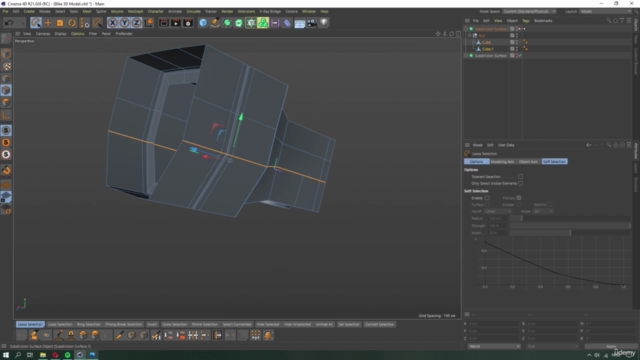The height and width of the screenshot is (360, 640).
Task: Open the Render menu
Action: [227, 11]
